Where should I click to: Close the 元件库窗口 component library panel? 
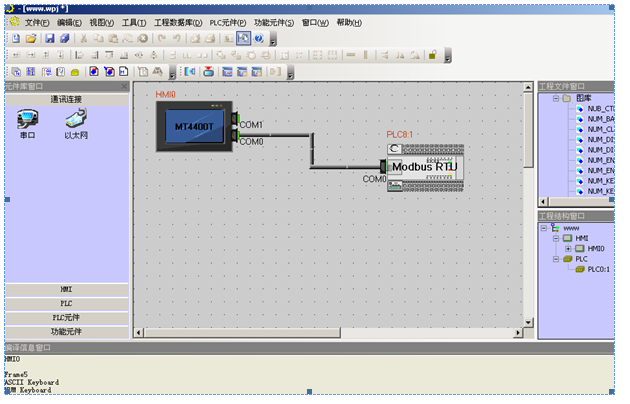(x=124, y=87)
